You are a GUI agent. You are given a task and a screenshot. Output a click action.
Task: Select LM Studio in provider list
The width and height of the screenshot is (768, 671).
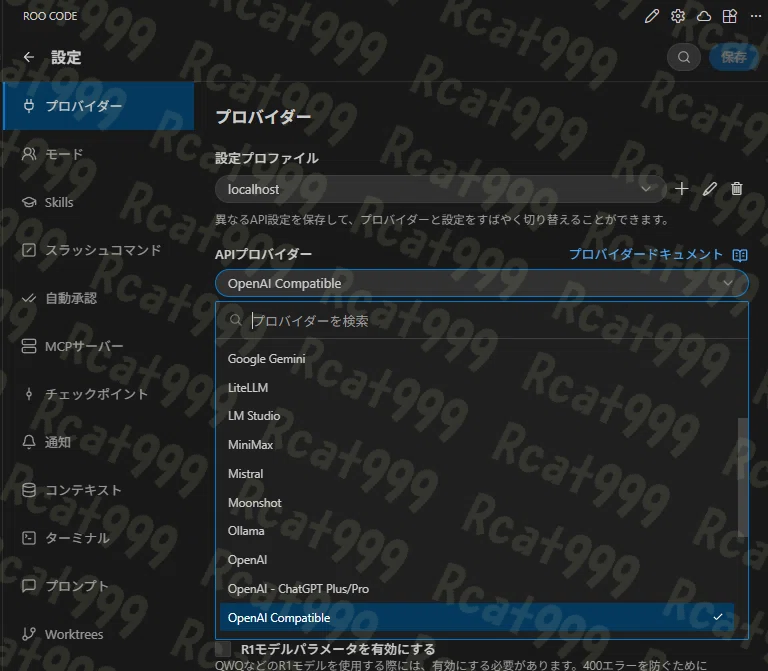(x=477, y=416)
